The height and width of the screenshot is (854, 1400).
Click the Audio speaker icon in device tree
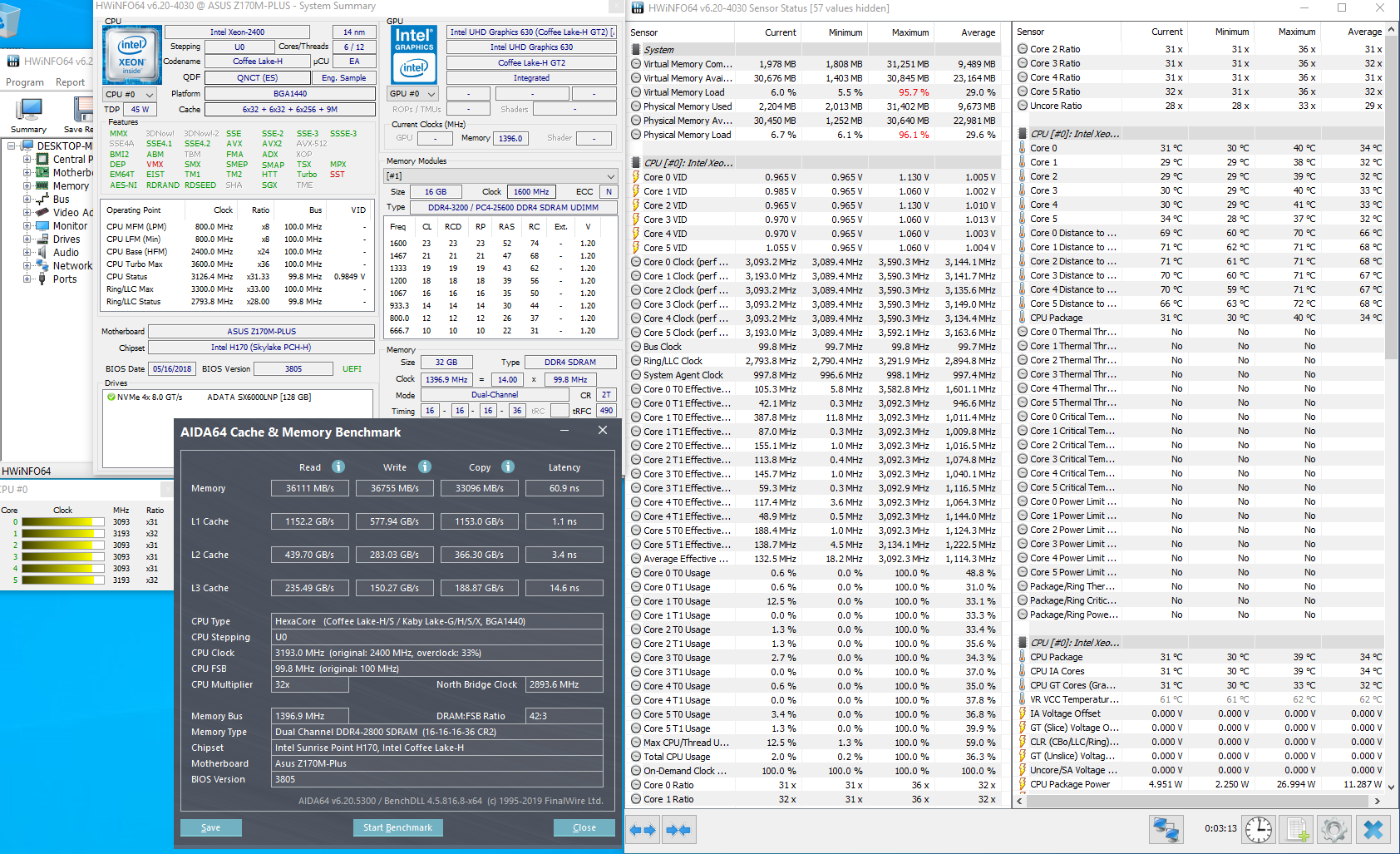point(42,252)
